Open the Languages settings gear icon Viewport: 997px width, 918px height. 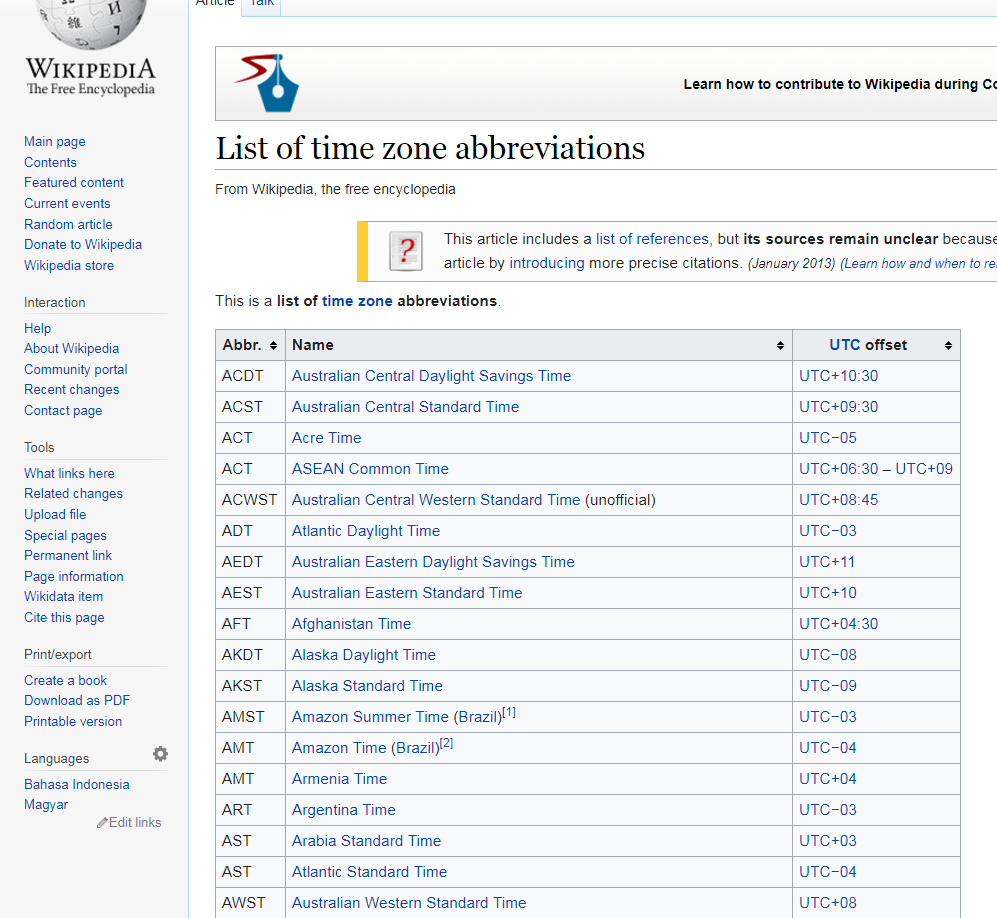click(x=160, y=754)
